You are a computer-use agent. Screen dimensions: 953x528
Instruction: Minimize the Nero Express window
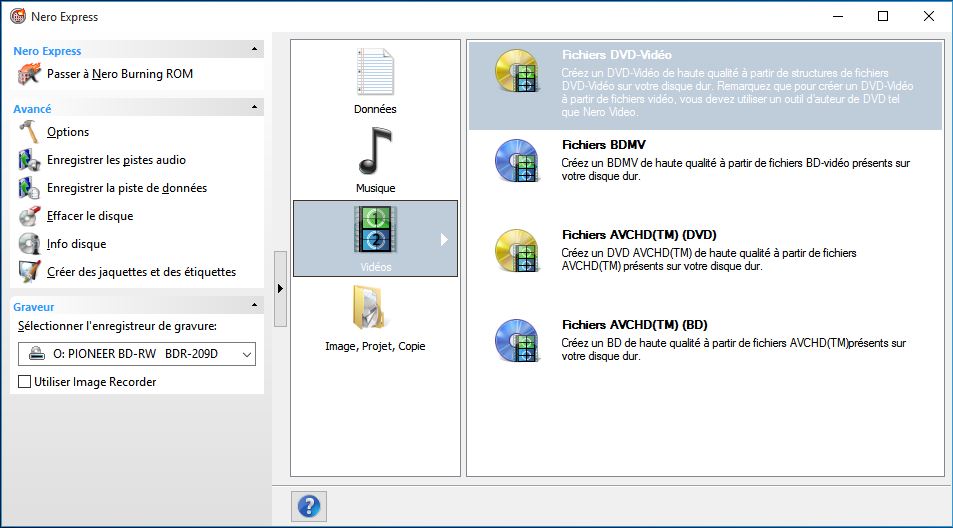coord(838,16)
